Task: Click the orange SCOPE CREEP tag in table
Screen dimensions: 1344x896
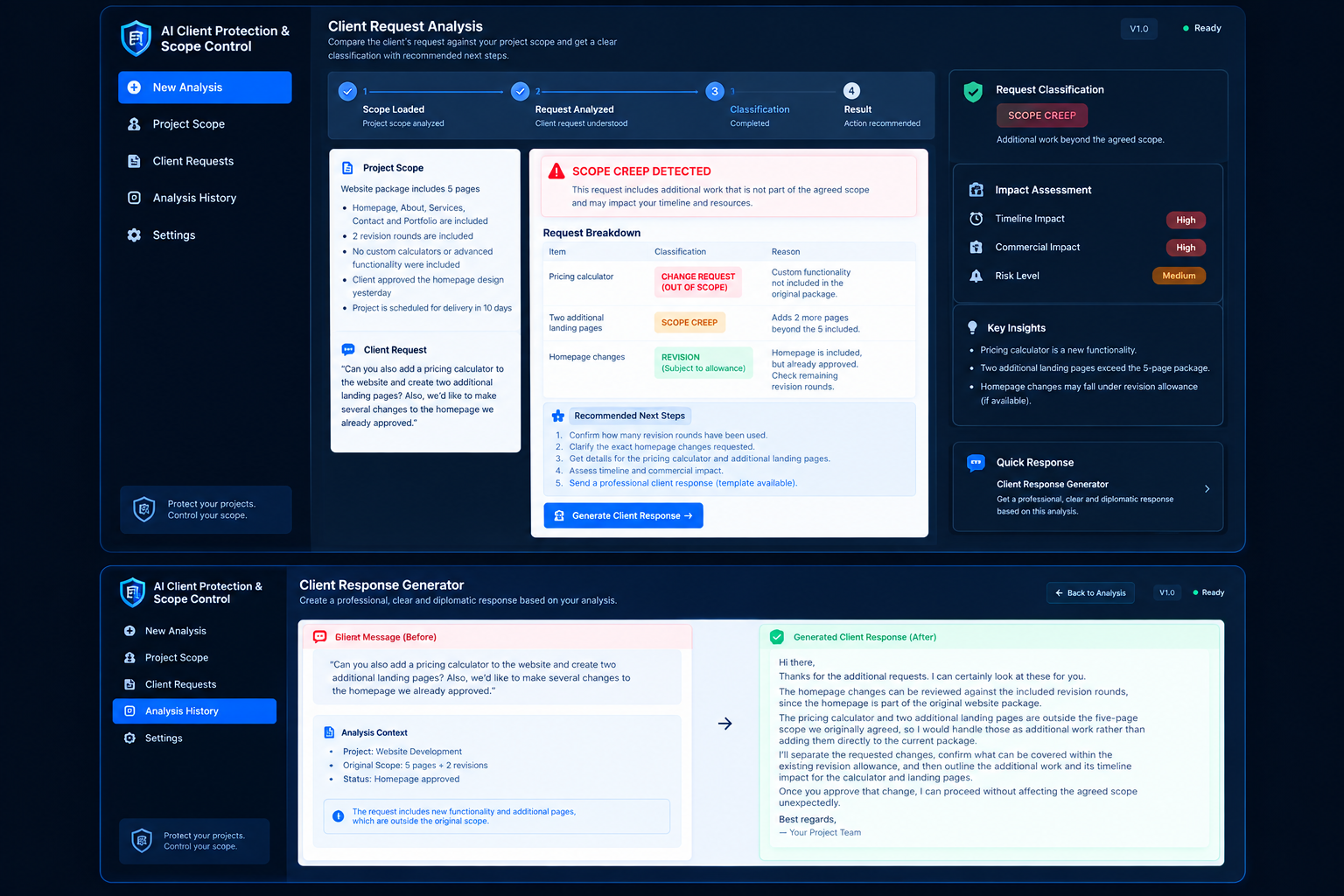Action: tap(689, 322)
